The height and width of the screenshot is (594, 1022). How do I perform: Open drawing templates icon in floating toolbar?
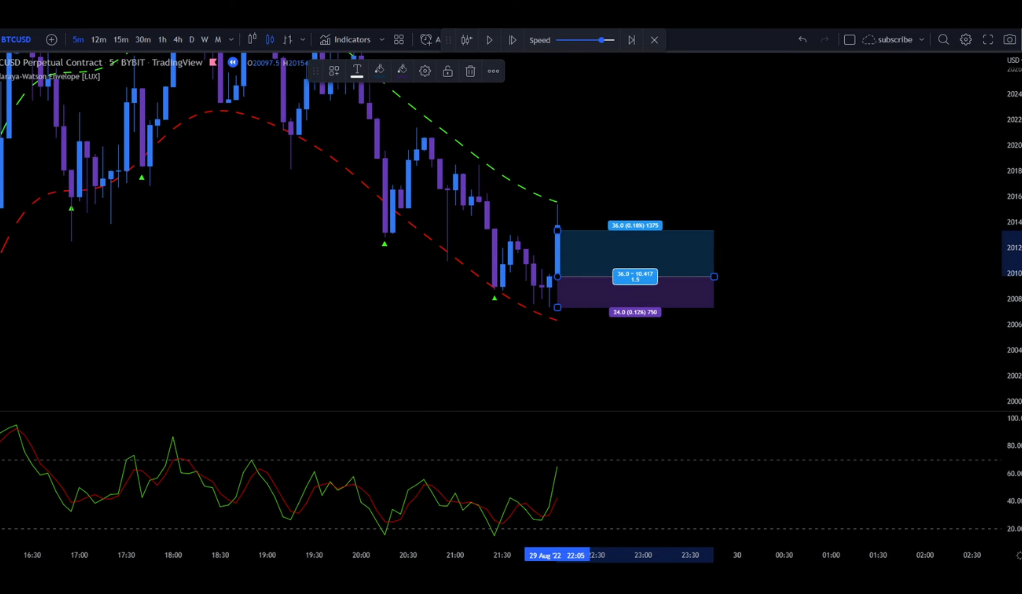point(334,71)
